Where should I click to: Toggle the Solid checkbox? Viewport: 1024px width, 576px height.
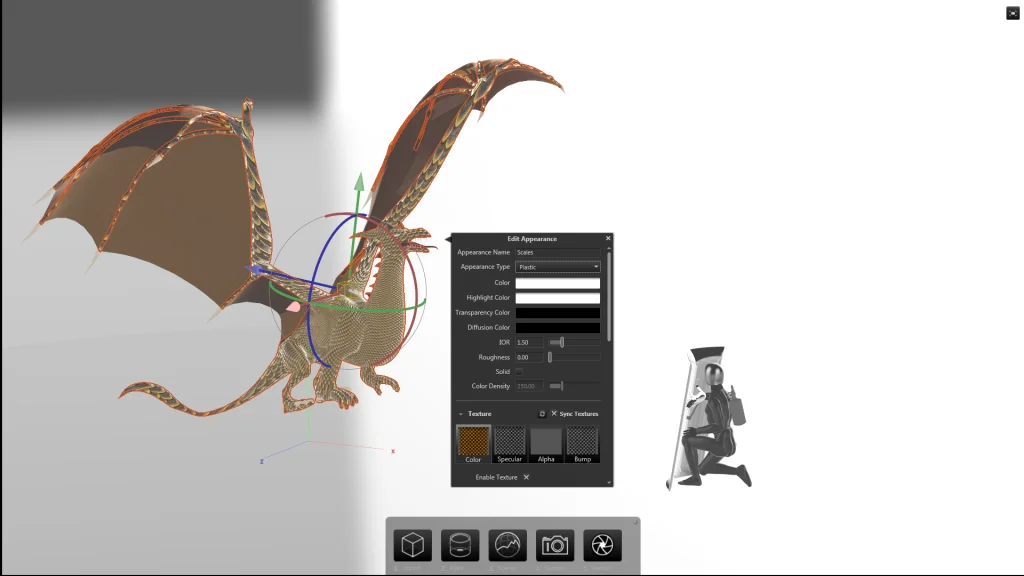(x=519, y=372)
